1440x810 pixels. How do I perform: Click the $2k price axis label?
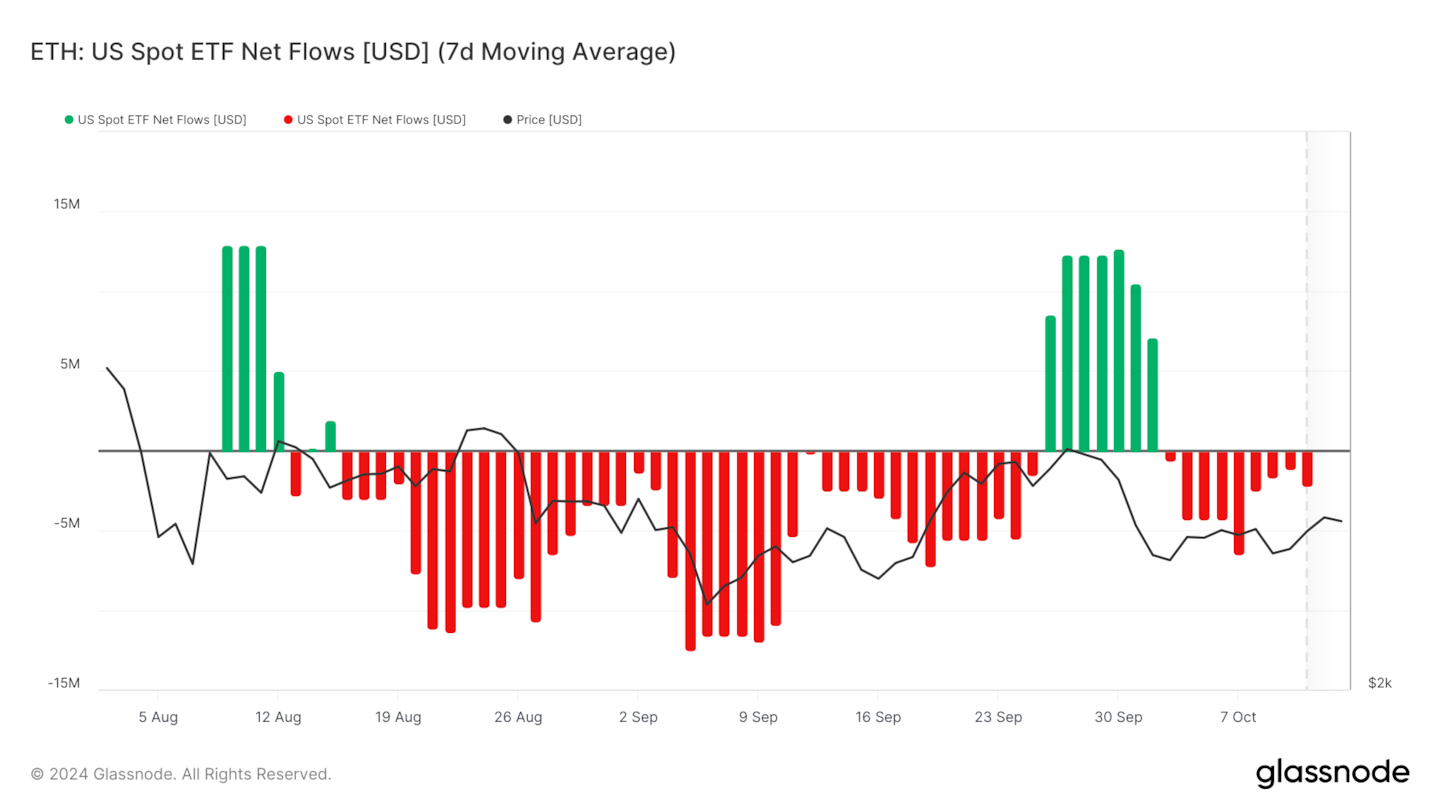pos(1379,683)
